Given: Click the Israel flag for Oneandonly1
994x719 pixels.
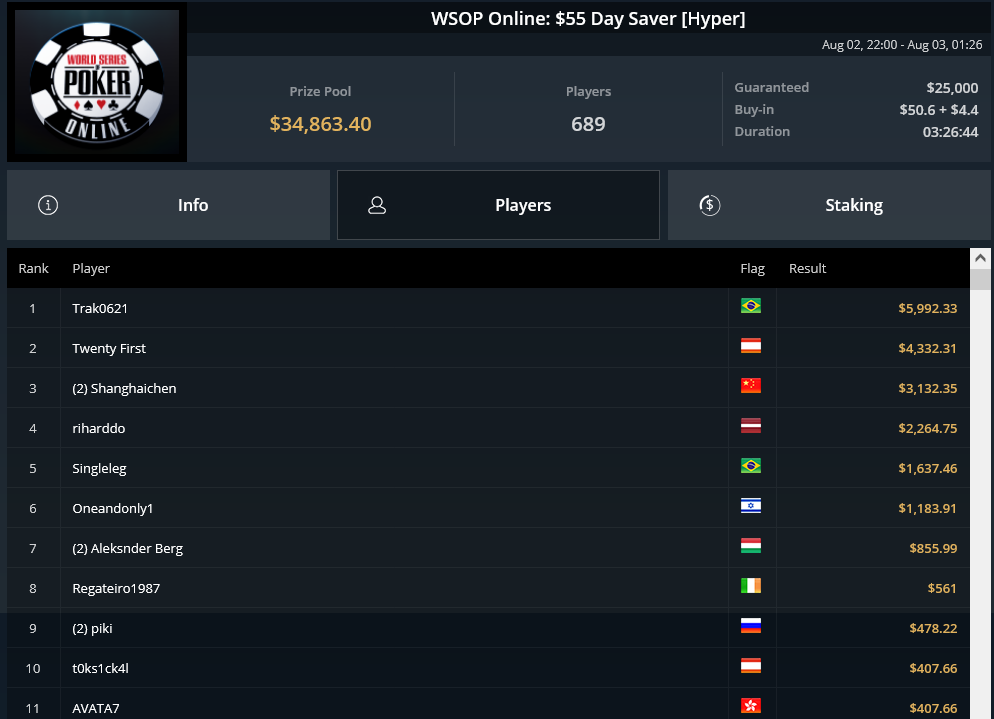Looking at the screenshot, I should coord(751,506).
